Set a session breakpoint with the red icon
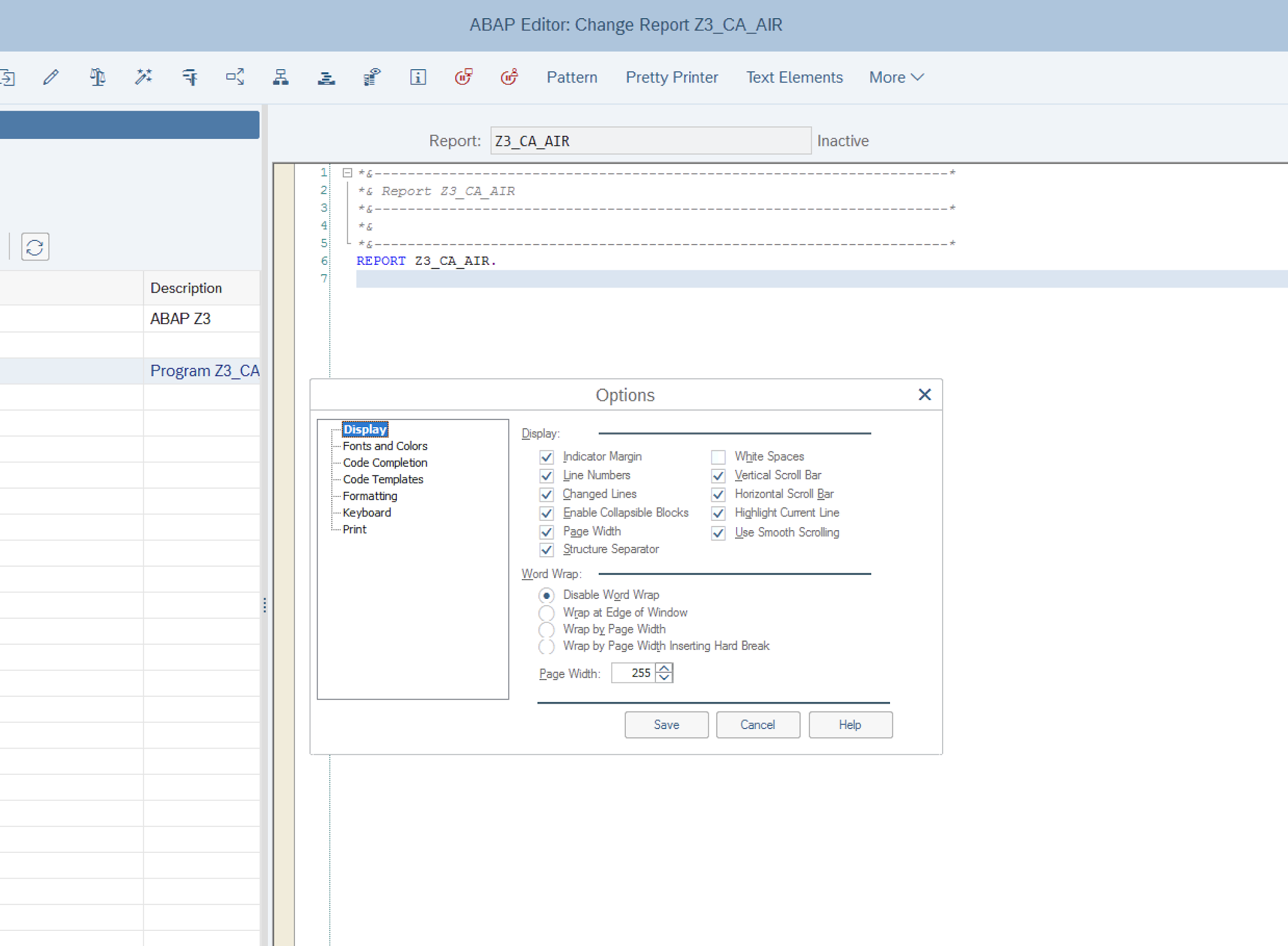The image size is (1288, 946). click(x=464, y=77)
